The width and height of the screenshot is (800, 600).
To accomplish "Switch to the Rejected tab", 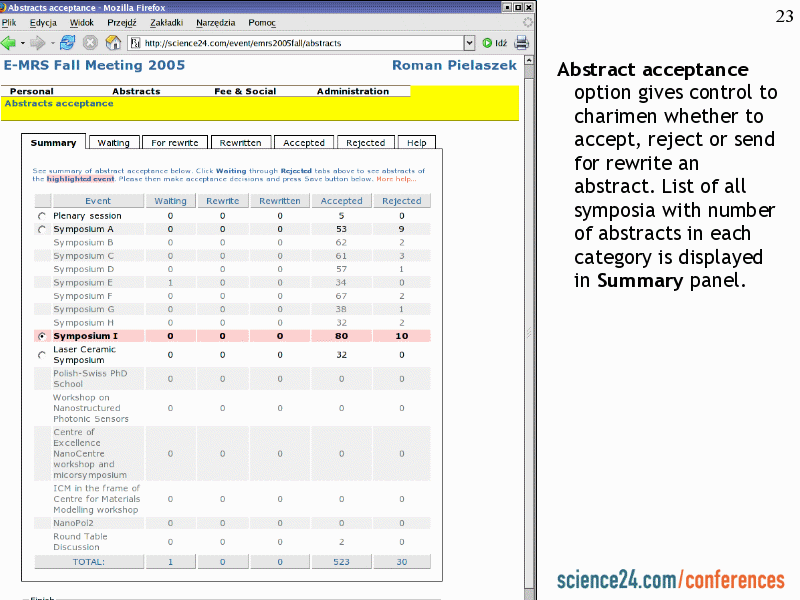I will click(x=365, y=143).
